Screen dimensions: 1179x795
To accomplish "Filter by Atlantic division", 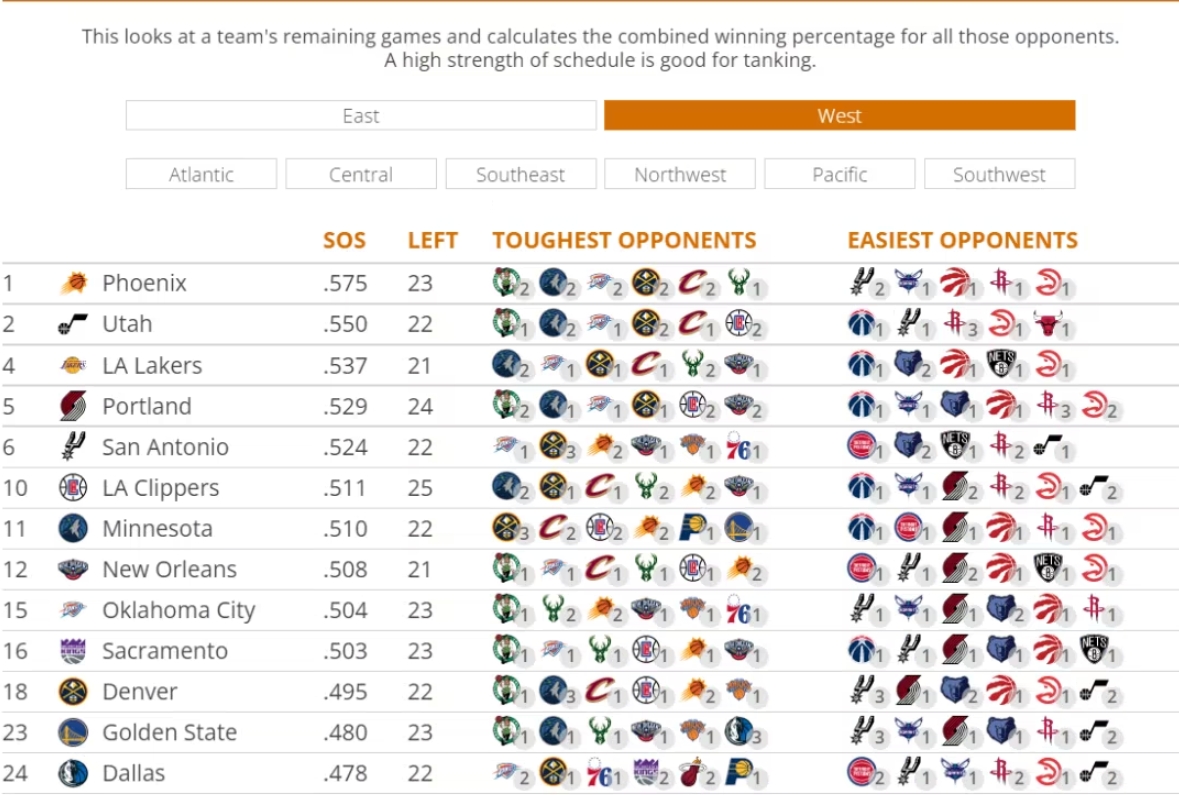I will tap(201, 175).
